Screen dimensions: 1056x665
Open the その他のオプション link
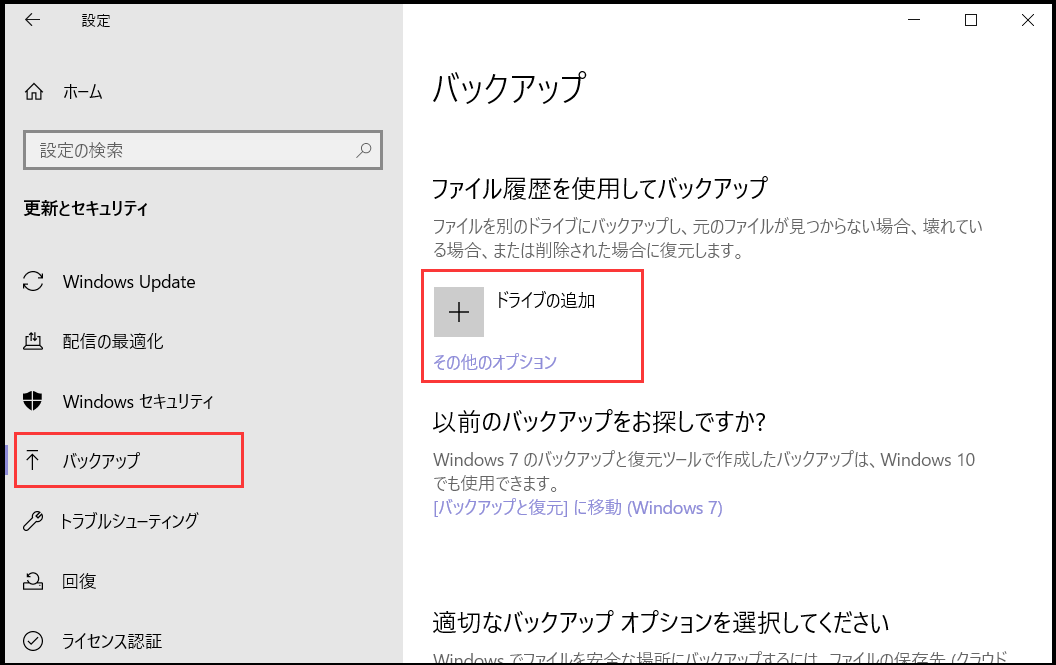[495, 362]
